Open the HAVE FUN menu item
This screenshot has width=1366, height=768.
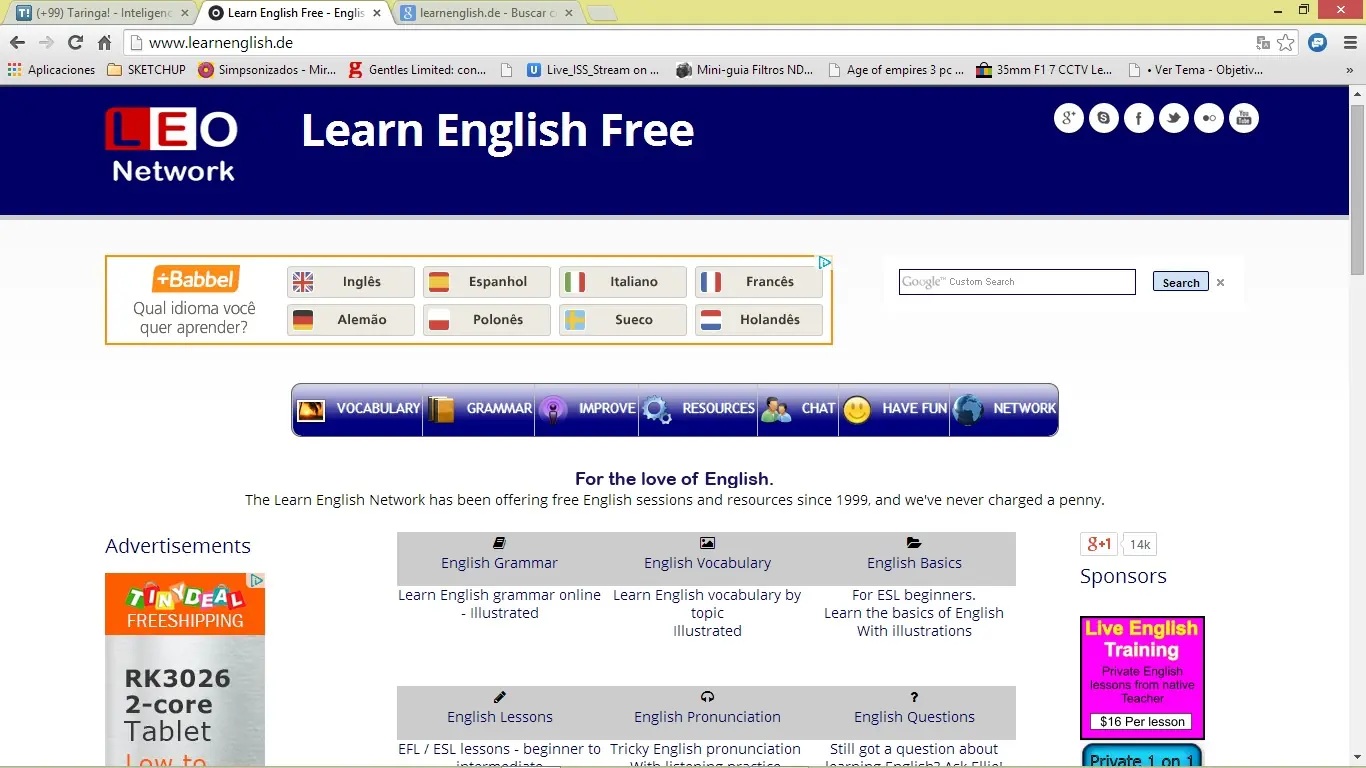coord(894,409)
